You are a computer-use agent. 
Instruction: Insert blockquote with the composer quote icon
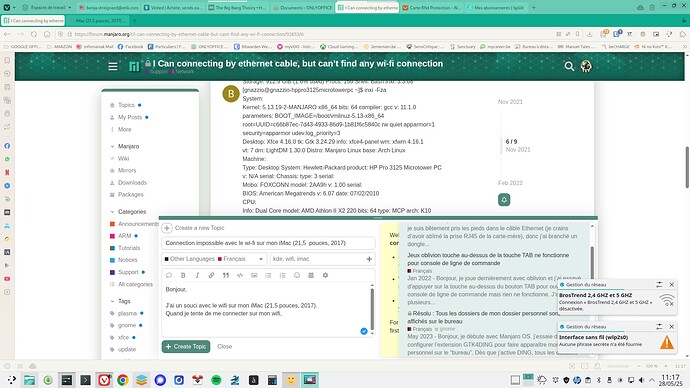(x=226, y=275)
